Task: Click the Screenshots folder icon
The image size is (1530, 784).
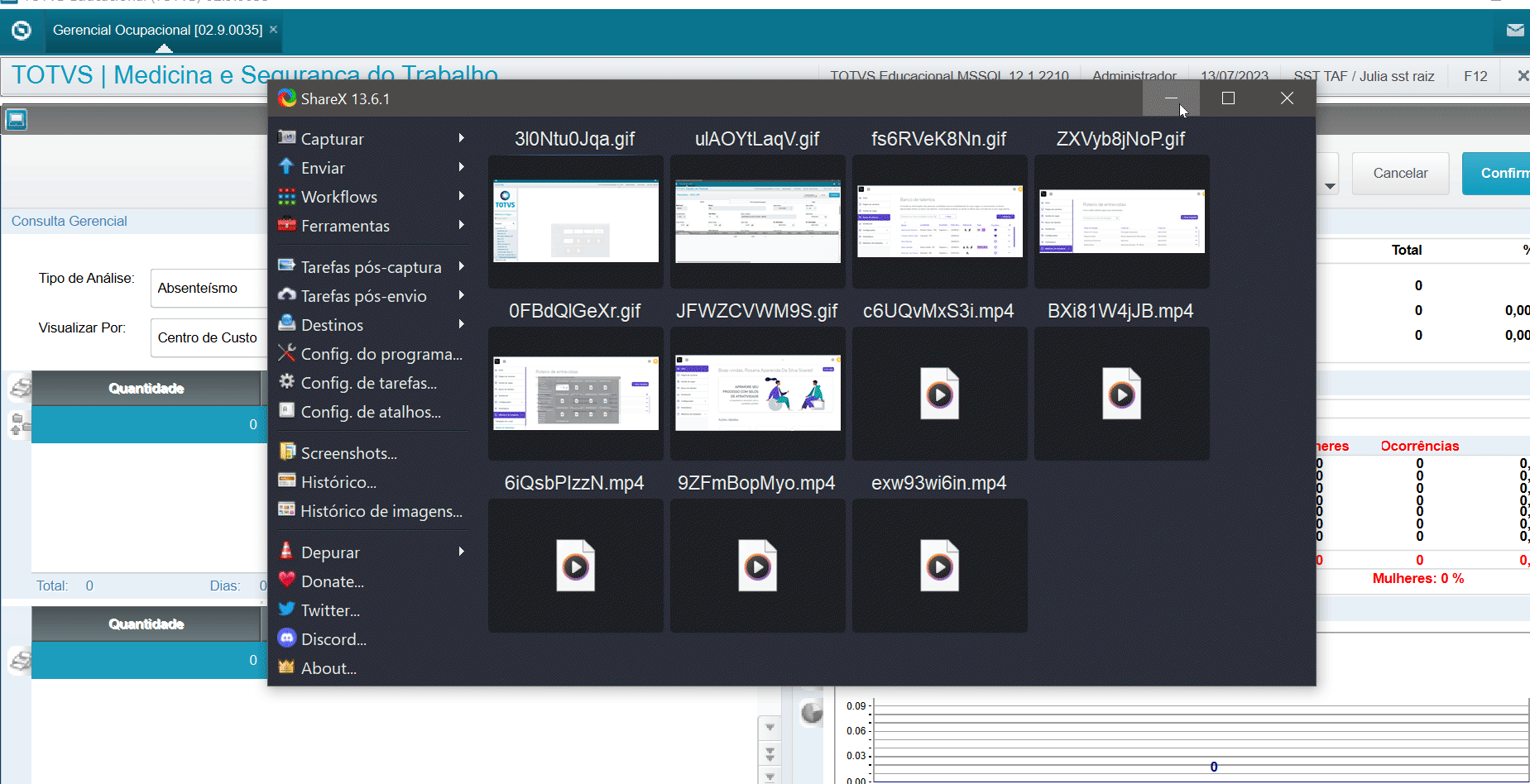Action: click(287, 452)
